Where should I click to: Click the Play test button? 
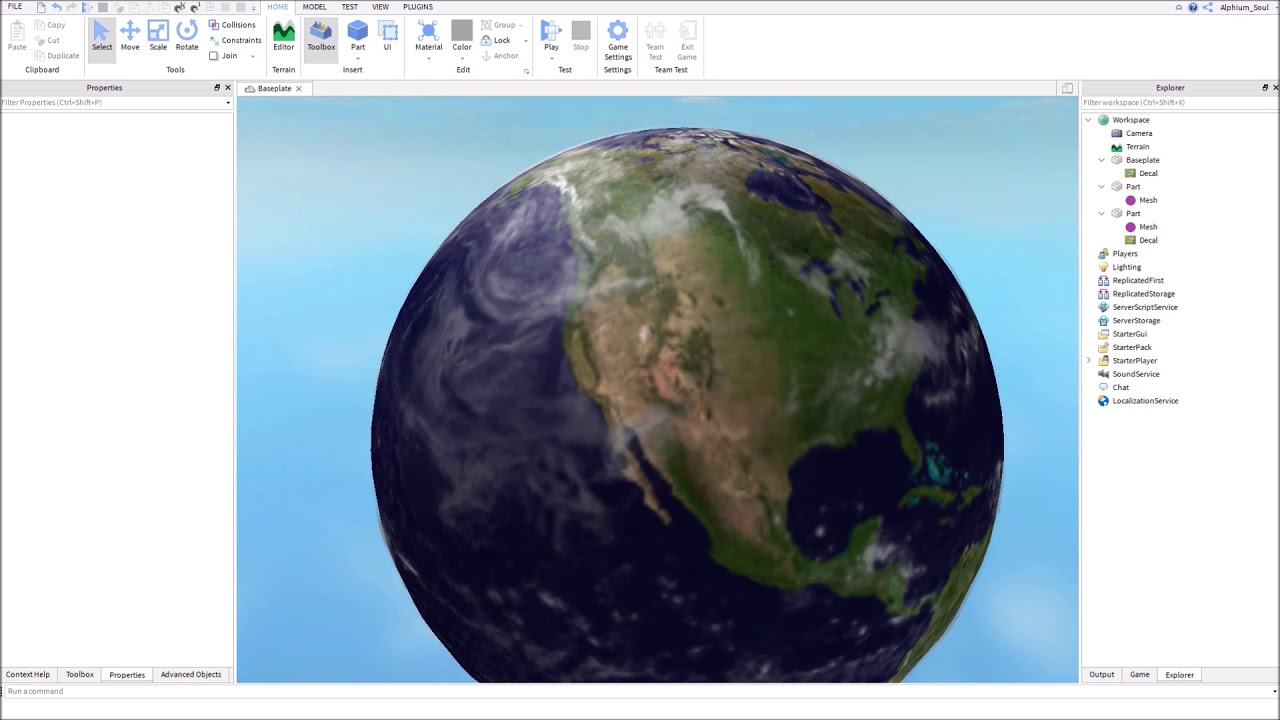tap(551, 36)
